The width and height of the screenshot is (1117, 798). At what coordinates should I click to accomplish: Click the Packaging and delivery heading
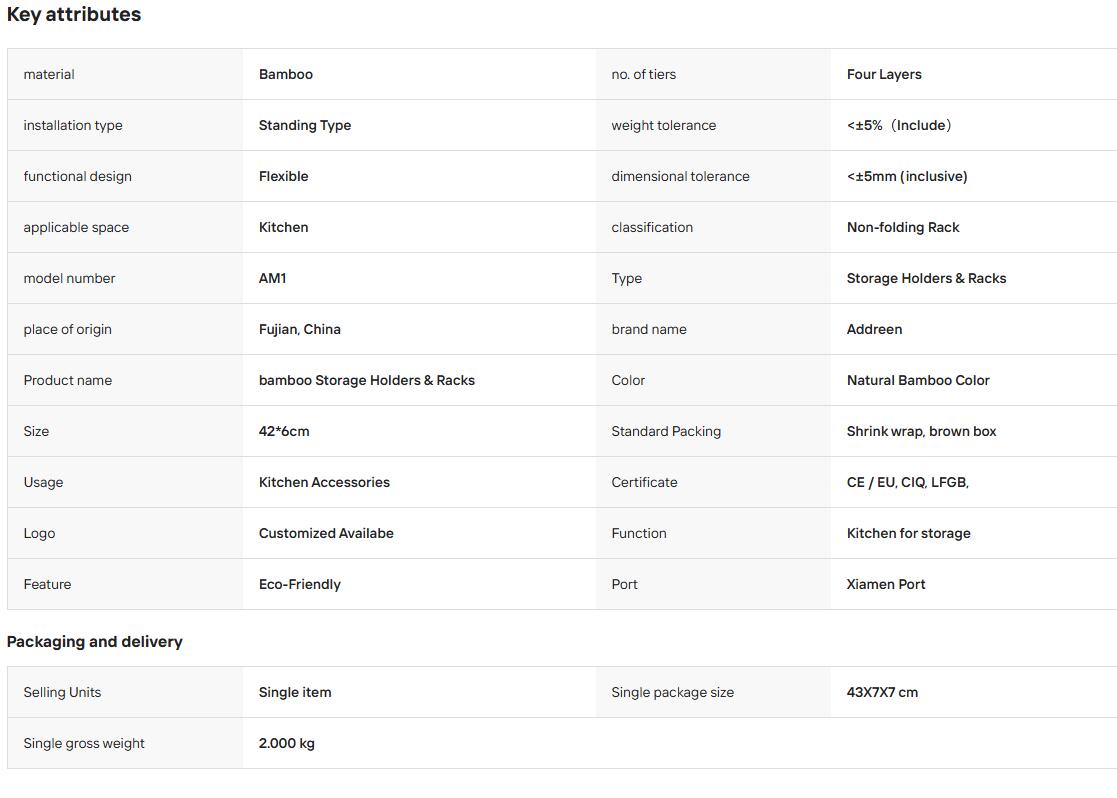pyautogui.click(x=95, y=642)
